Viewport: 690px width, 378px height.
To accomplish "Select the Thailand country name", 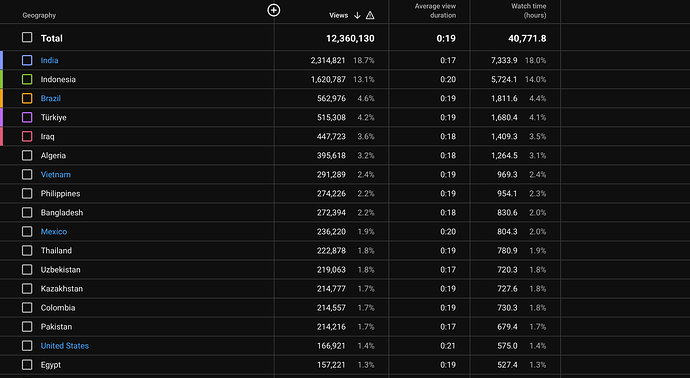I will tap(56, 250).
